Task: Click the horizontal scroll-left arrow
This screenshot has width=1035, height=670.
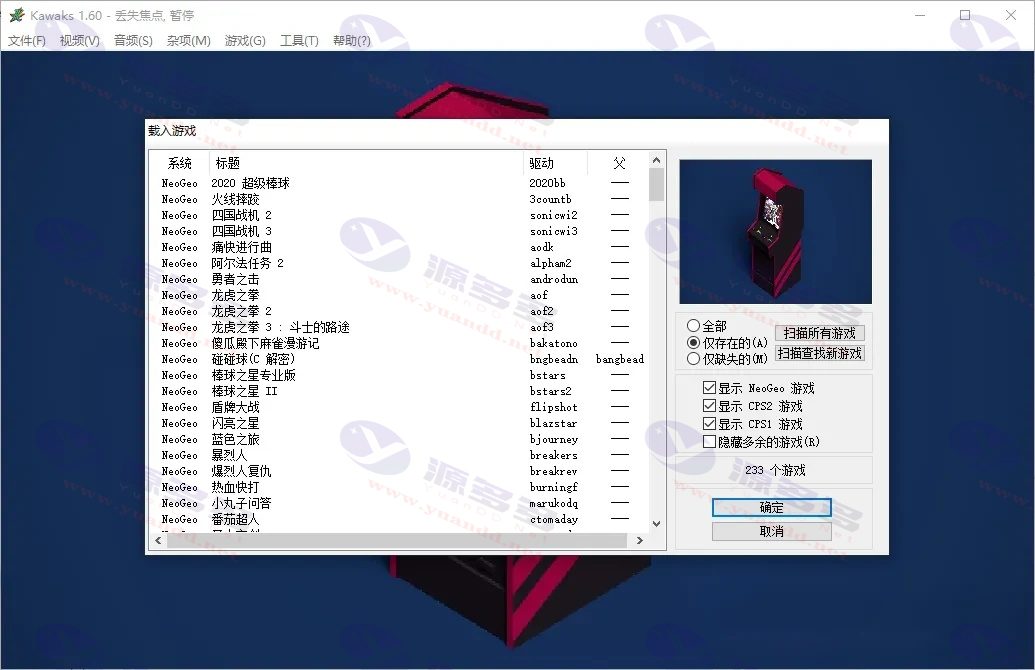Action: click(158, 540)
